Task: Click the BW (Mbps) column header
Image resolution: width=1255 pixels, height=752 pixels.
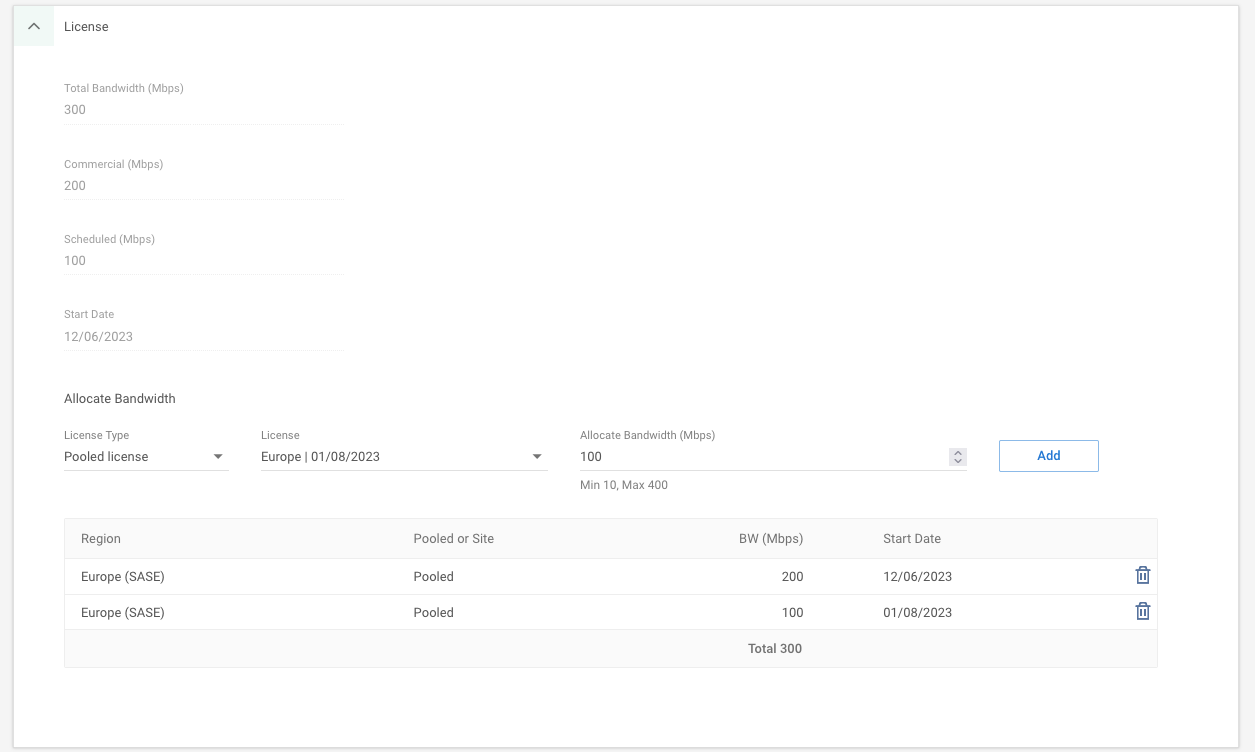Action: (773, 538)
